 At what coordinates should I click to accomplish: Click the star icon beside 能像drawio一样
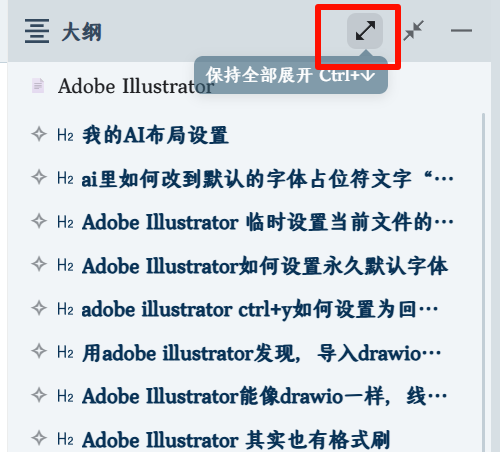click(39, 395)
